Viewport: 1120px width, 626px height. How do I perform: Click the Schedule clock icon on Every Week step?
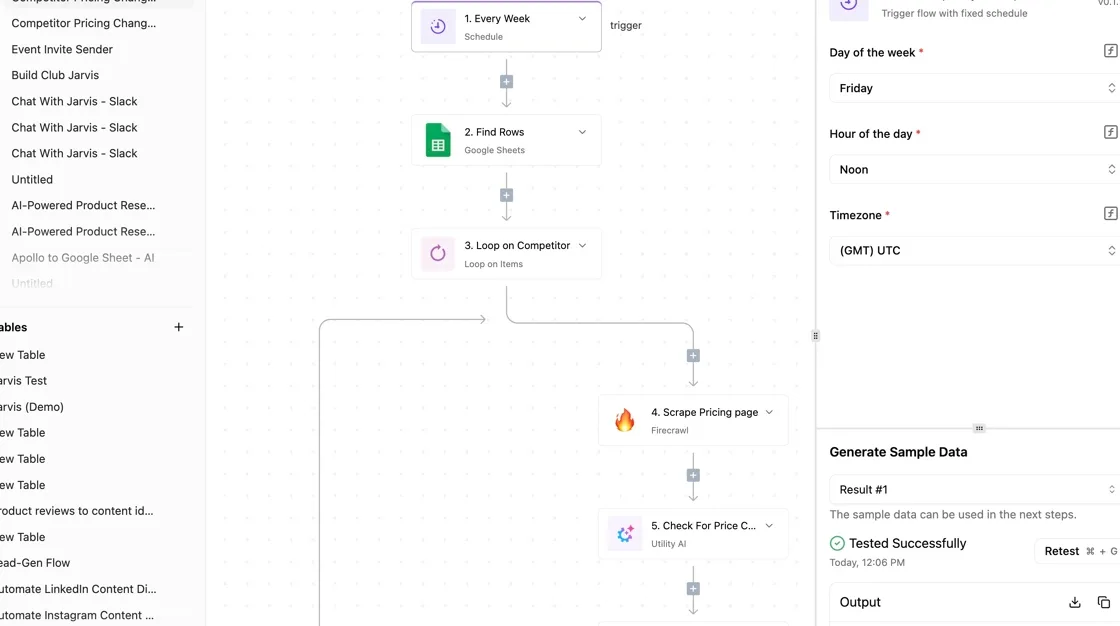click(438, 26)
